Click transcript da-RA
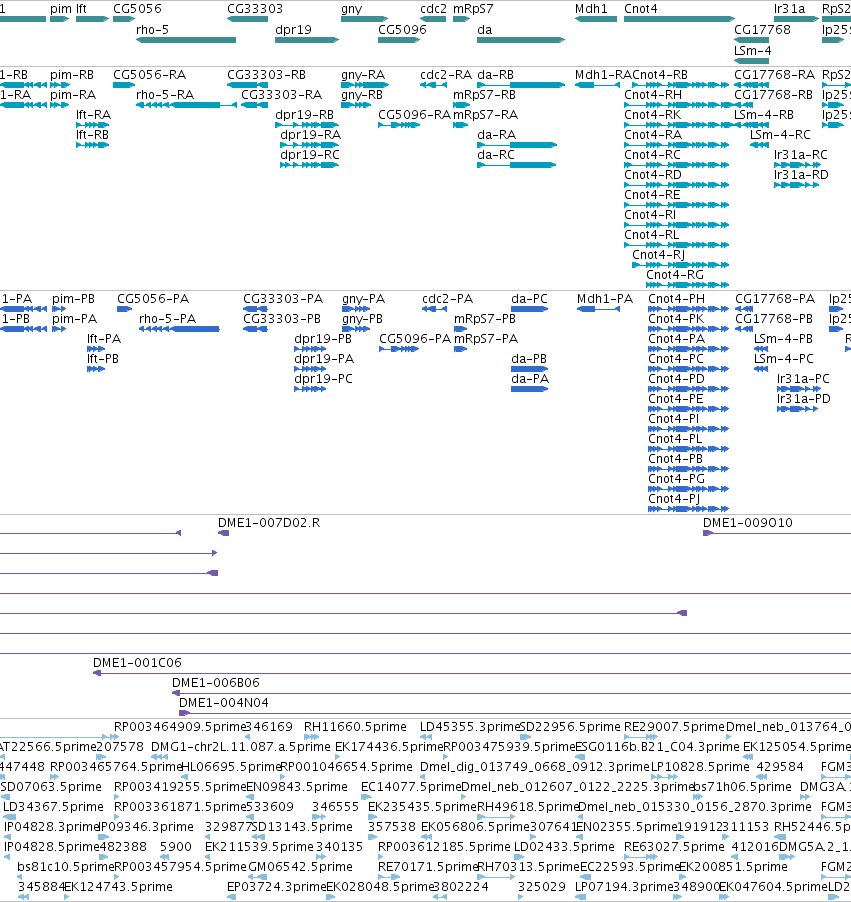The height and width of the screenshot is (902, 851). coord(496,135)
